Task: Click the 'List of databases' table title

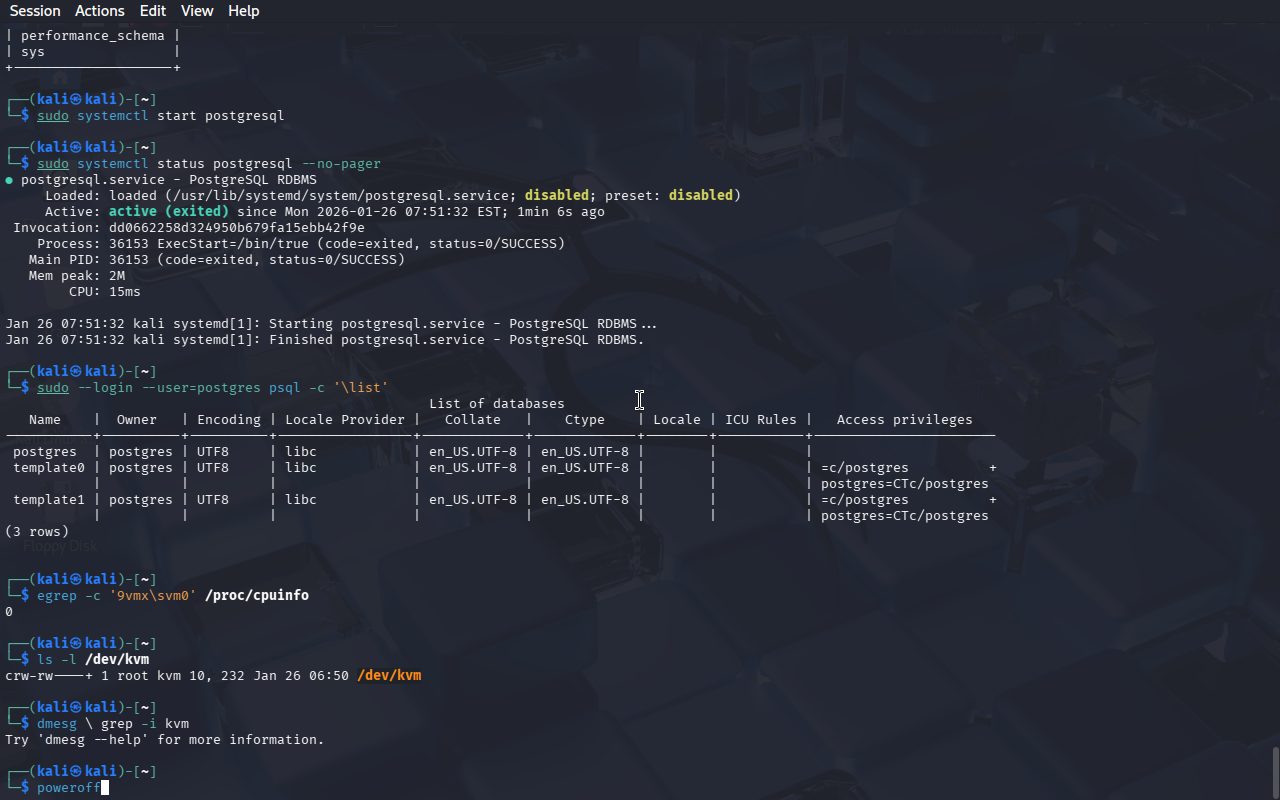Action: click(496, 404)
